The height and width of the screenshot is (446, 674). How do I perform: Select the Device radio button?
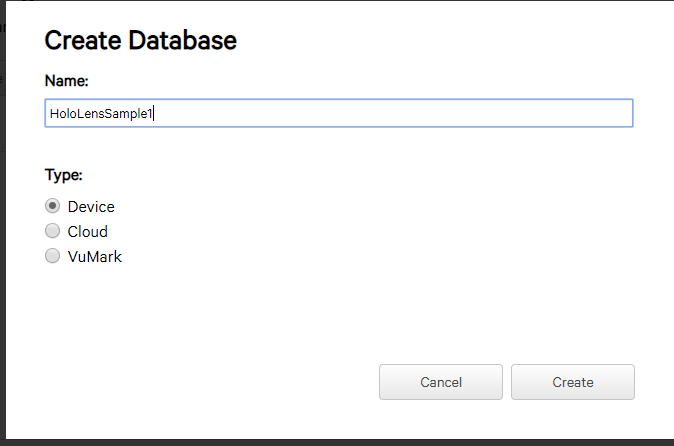(52, 207)
